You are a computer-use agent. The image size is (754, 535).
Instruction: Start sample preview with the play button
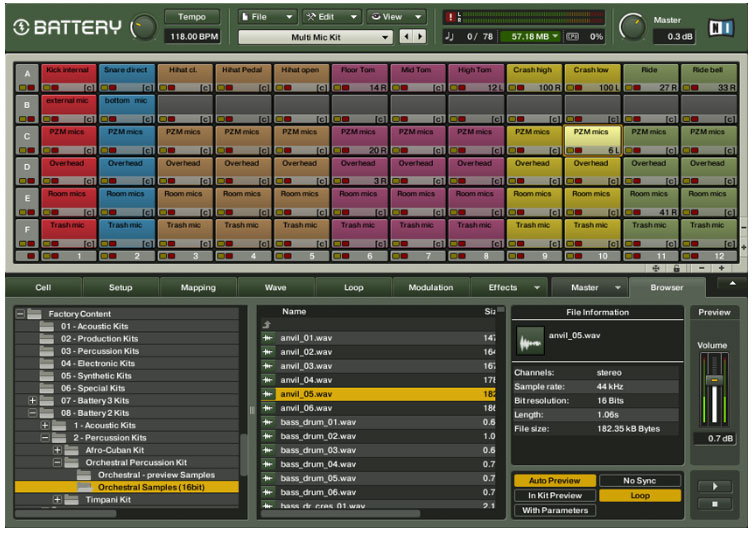coord(715,486)
